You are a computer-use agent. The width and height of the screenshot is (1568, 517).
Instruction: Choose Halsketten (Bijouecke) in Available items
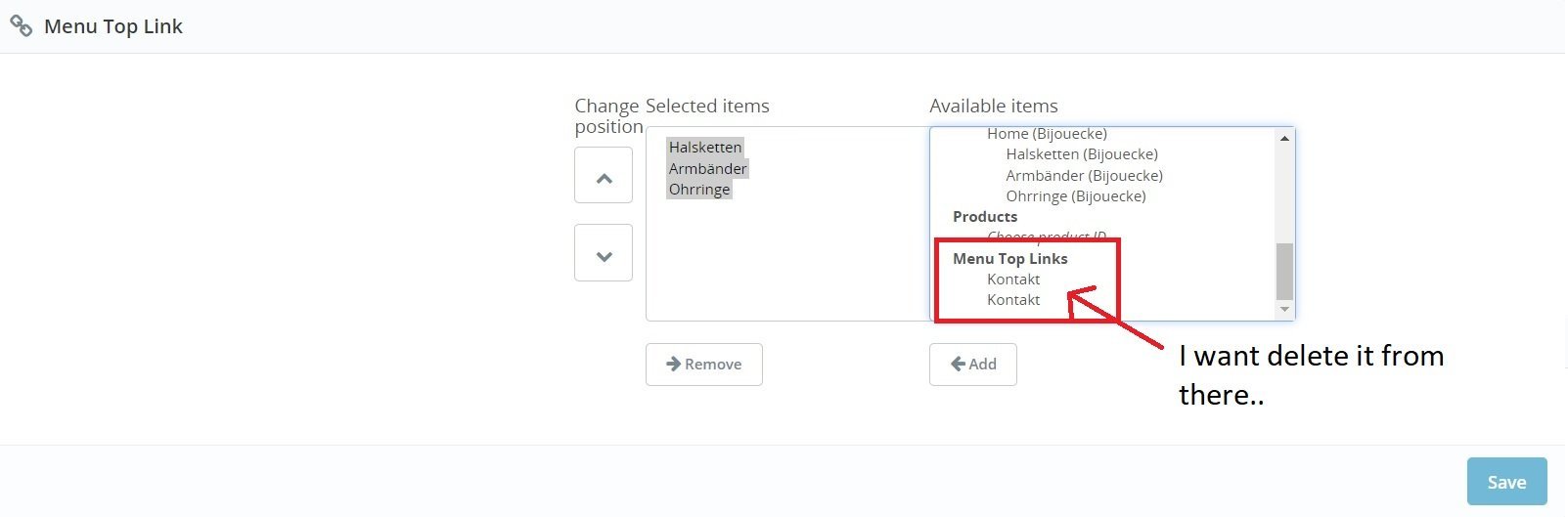tap(1082, 154)
